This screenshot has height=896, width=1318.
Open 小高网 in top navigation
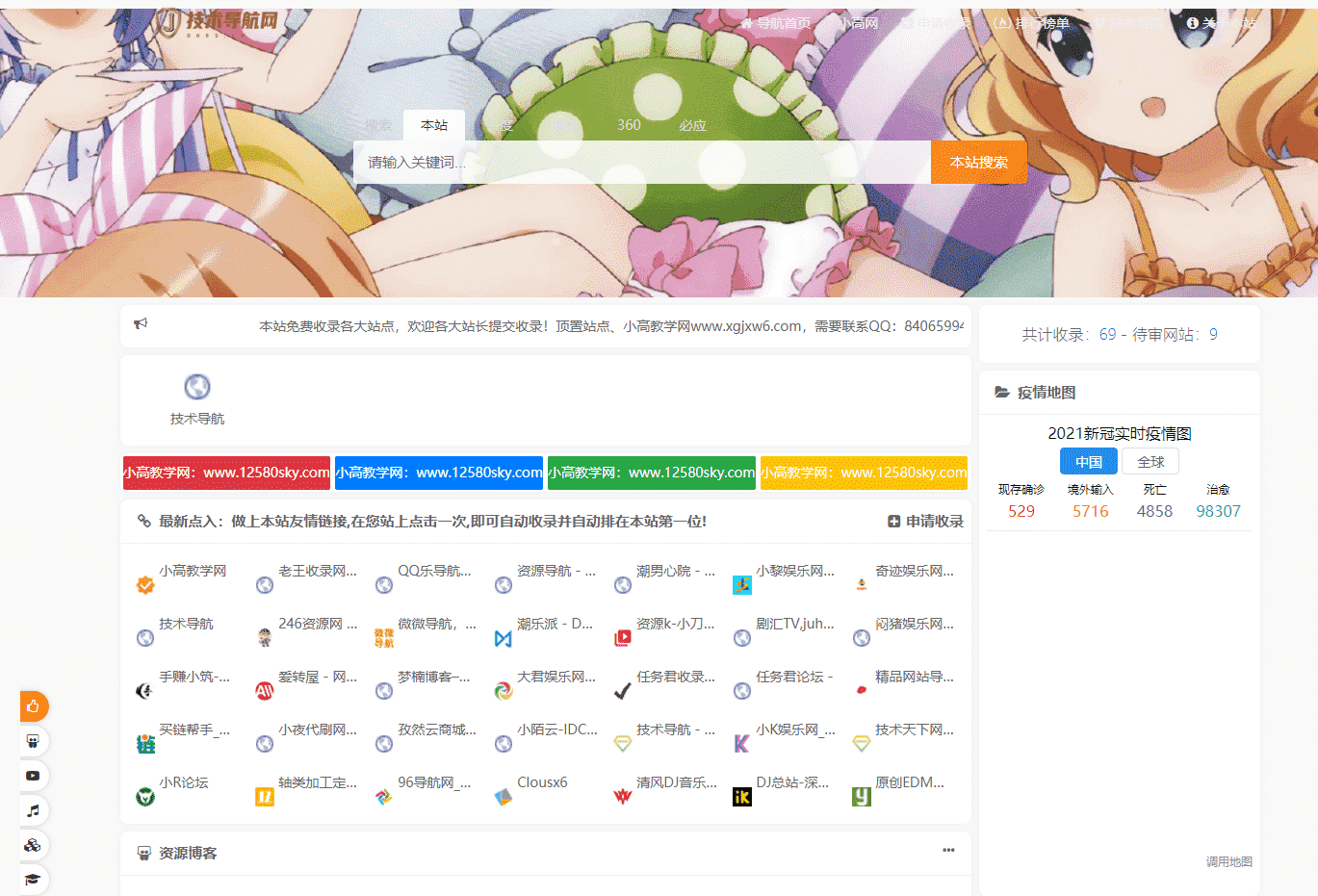click(857, 23)
